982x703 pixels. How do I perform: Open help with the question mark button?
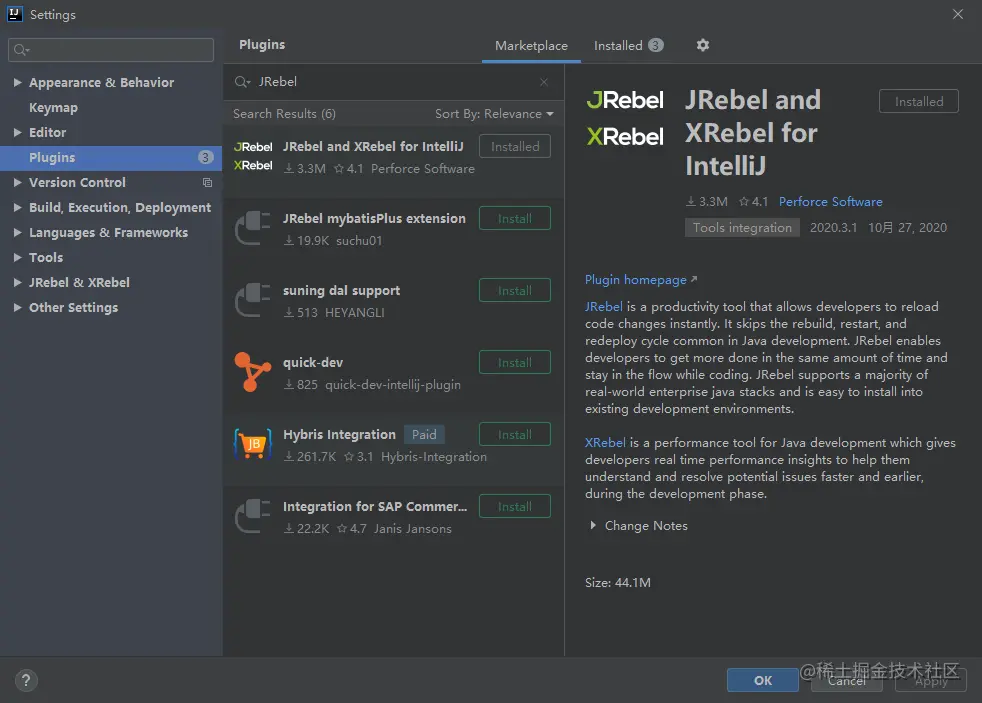tap(26, 680)
